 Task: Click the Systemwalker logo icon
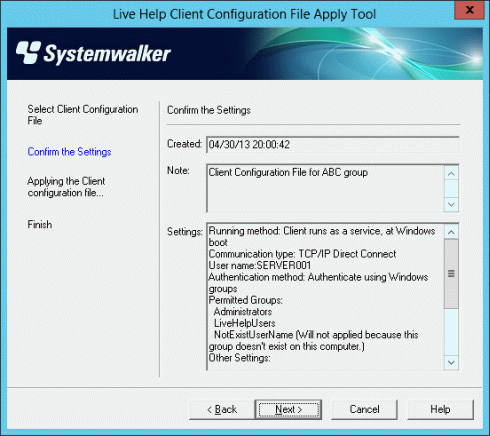coord(29,52)
